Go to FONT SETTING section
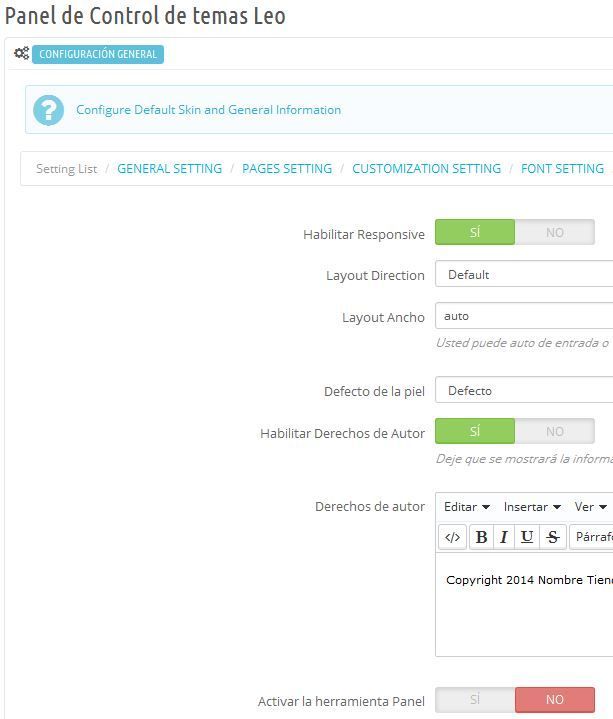 [562, 169]
